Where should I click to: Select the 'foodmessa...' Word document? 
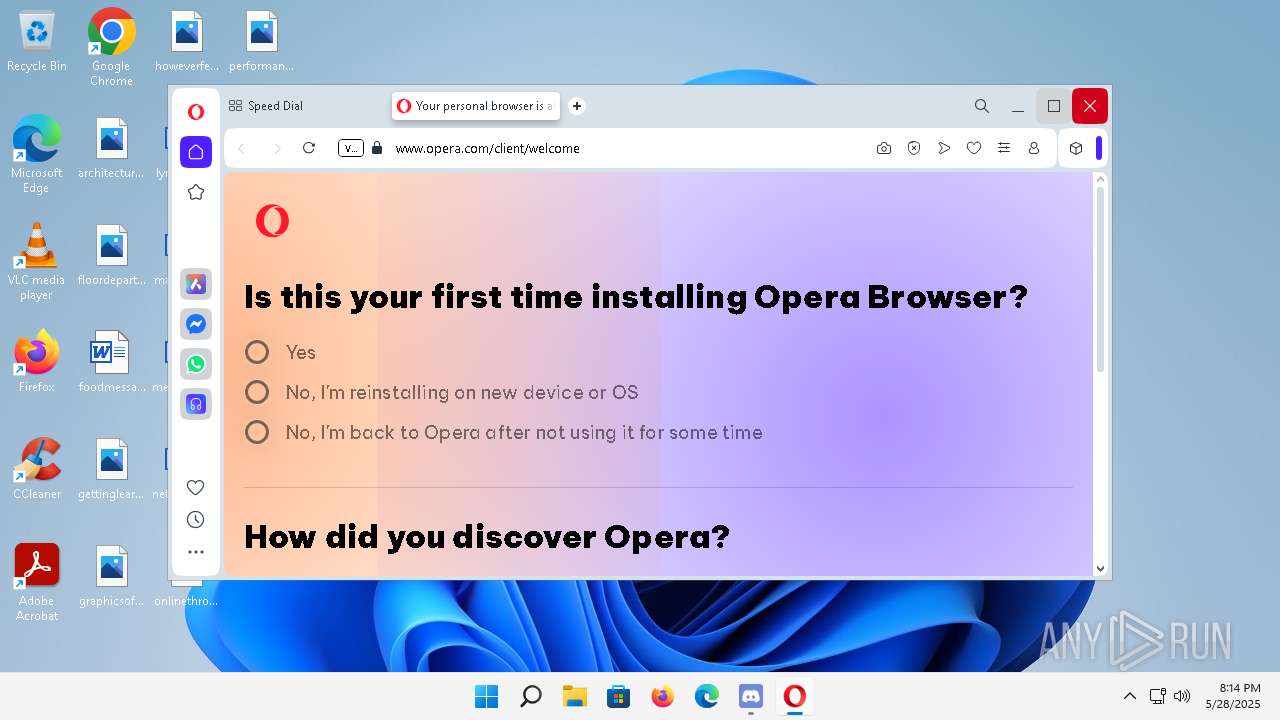click(111, 361)
